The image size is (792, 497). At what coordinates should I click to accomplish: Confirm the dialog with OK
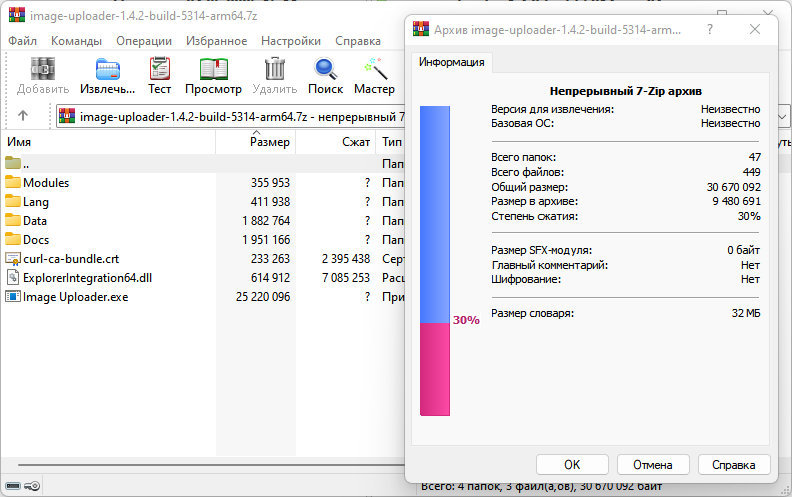(572, 465)
